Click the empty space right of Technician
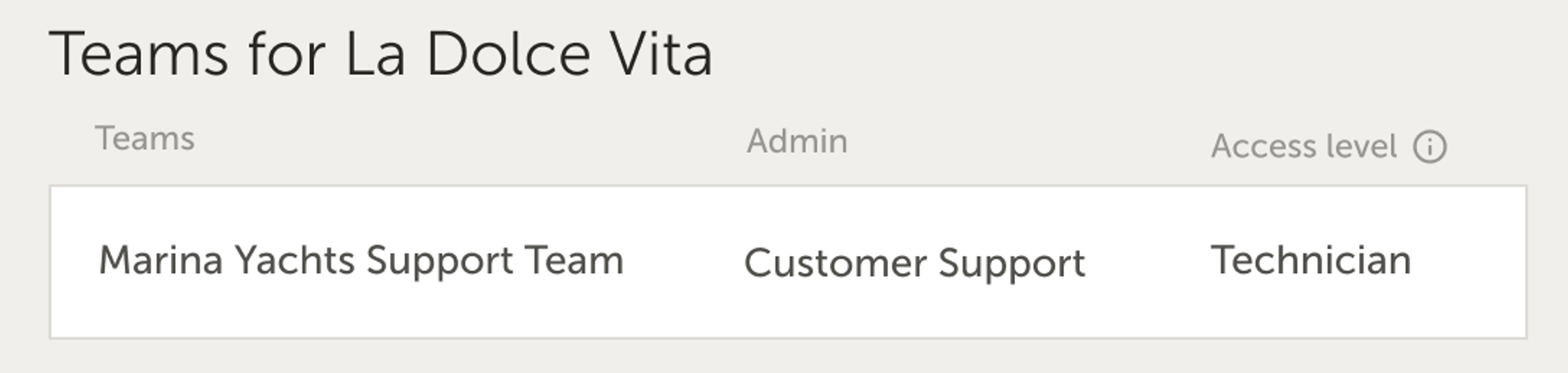1568x373 pixels. point(1470,261)
